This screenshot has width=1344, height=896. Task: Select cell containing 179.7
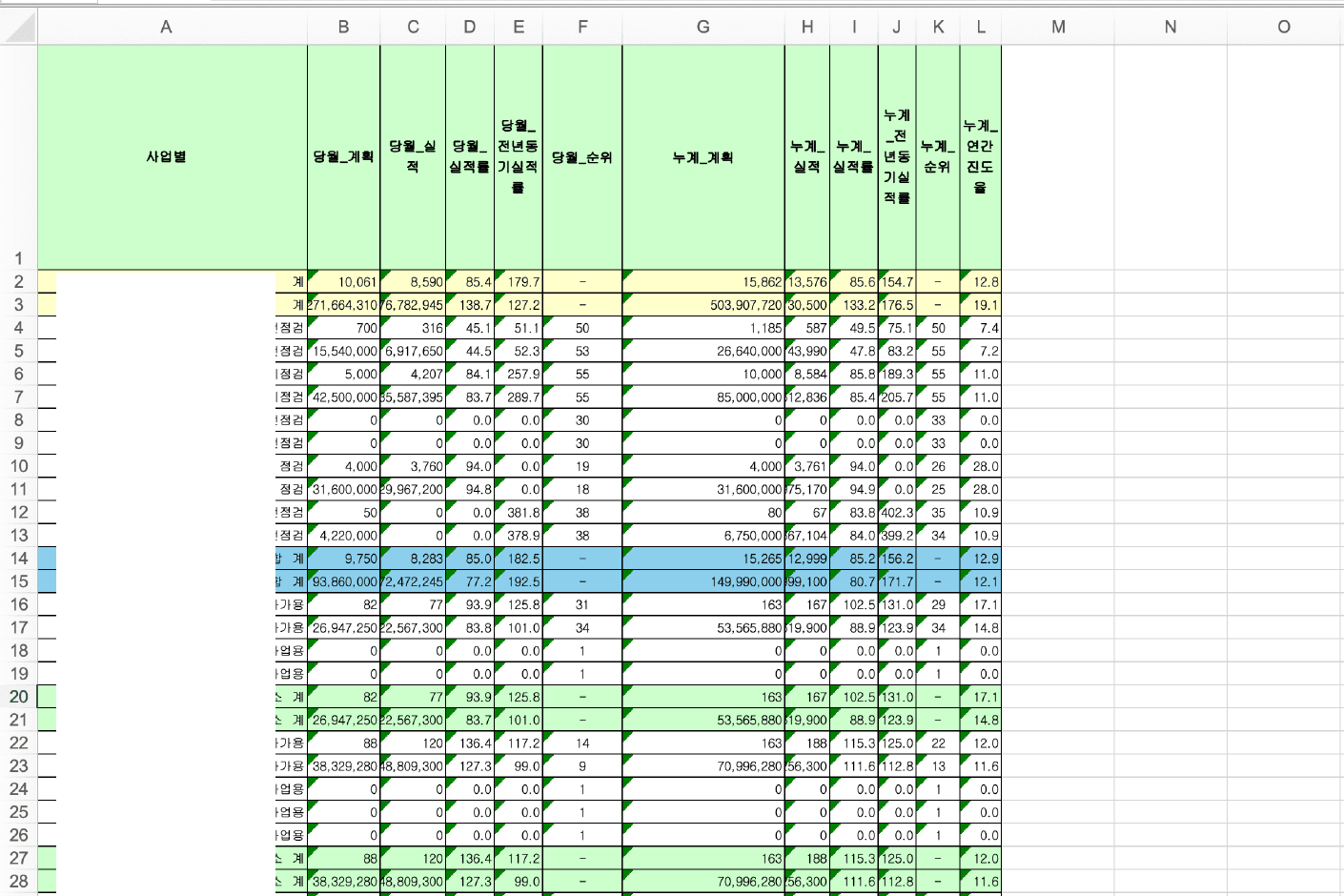pyautogui.click(x=519, y=282)
